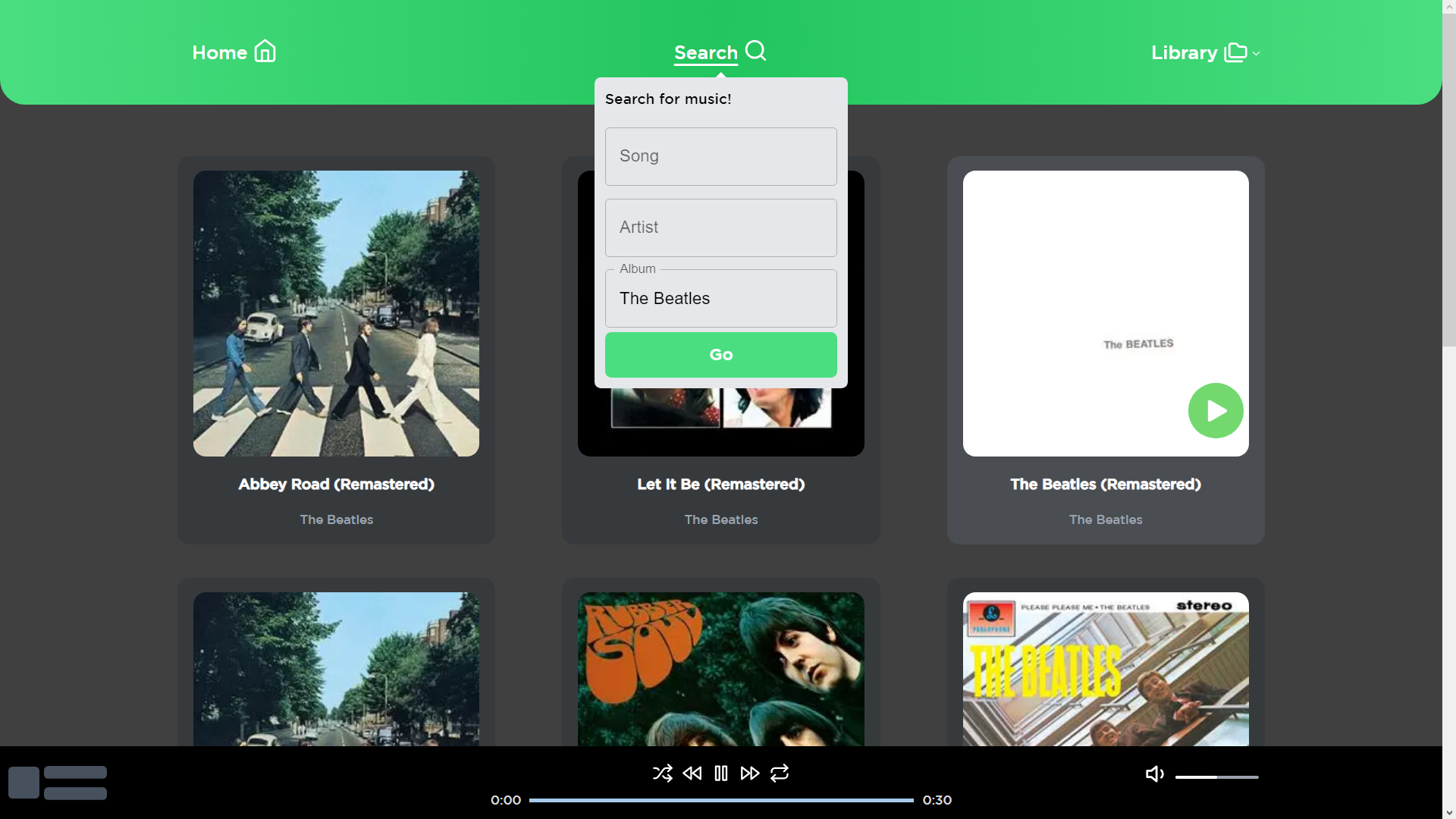Open the Please Please Me album cover
Viewport: 1456px width, 819px height.
[1106, 669]
